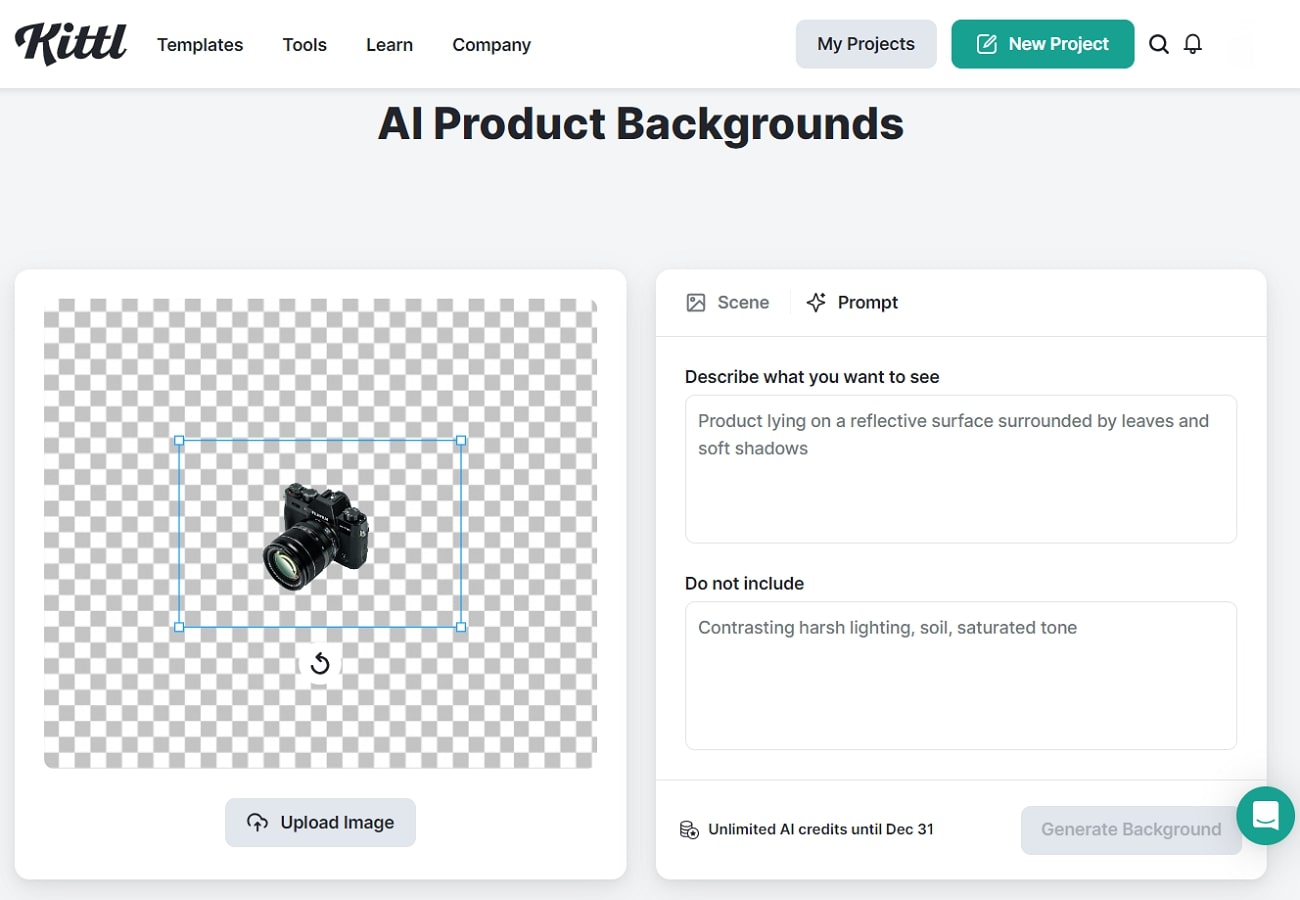Open the Templates menu
This screenshot has width=1300, height=900.
[x=199, y=45]
